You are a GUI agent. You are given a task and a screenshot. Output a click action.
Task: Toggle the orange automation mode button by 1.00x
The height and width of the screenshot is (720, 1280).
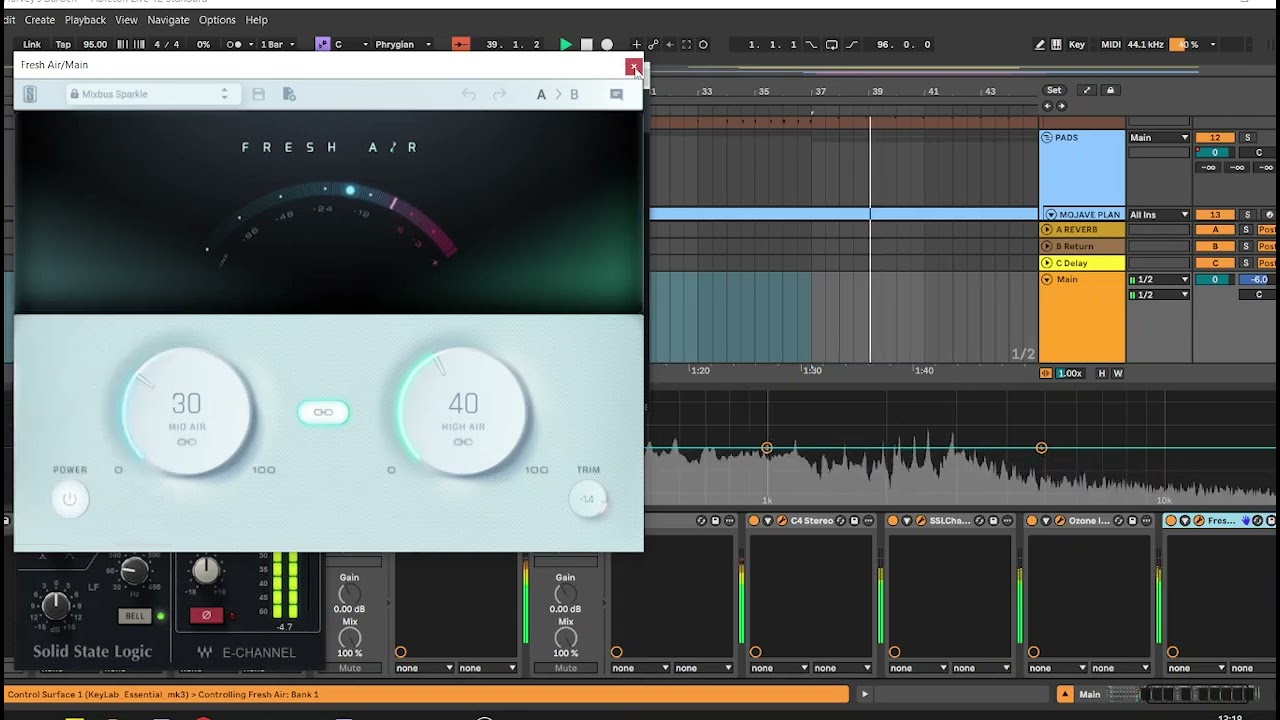[1046, 373]
